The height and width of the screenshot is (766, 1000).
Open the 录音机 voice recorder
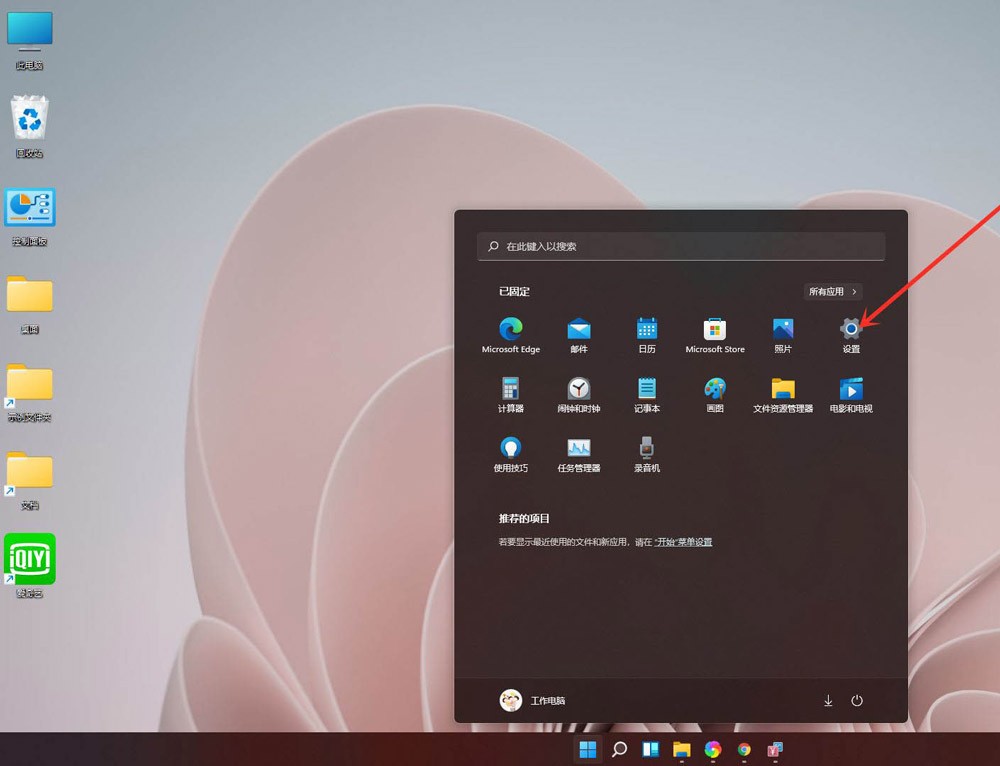[646, 448]
